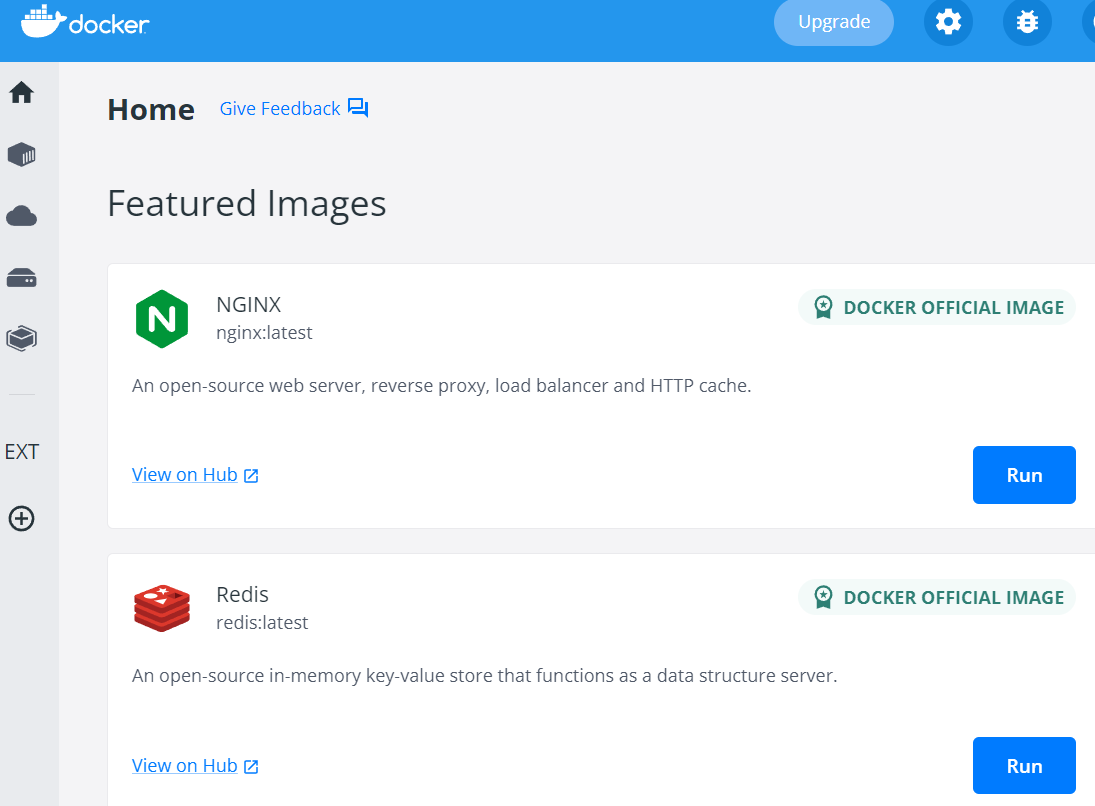Click the redis:latest tag text
The width and height of the screenshot is (1095, 806).
(262, 622)
